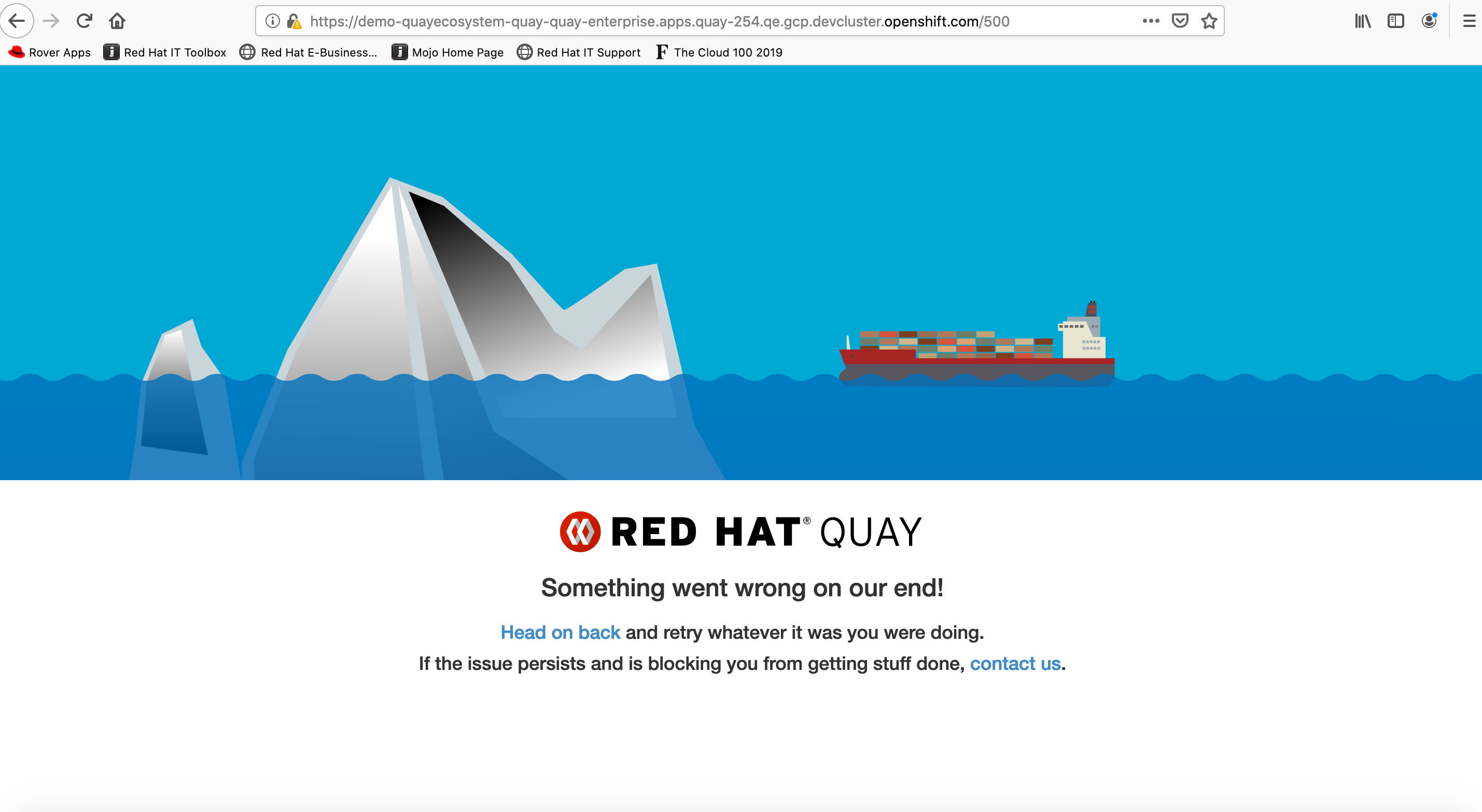The width and height of the screenshot is (1482, 812).
Task: Bookmark this page with the star icon
Action: pyautogui.click(x=1209, y=21)
